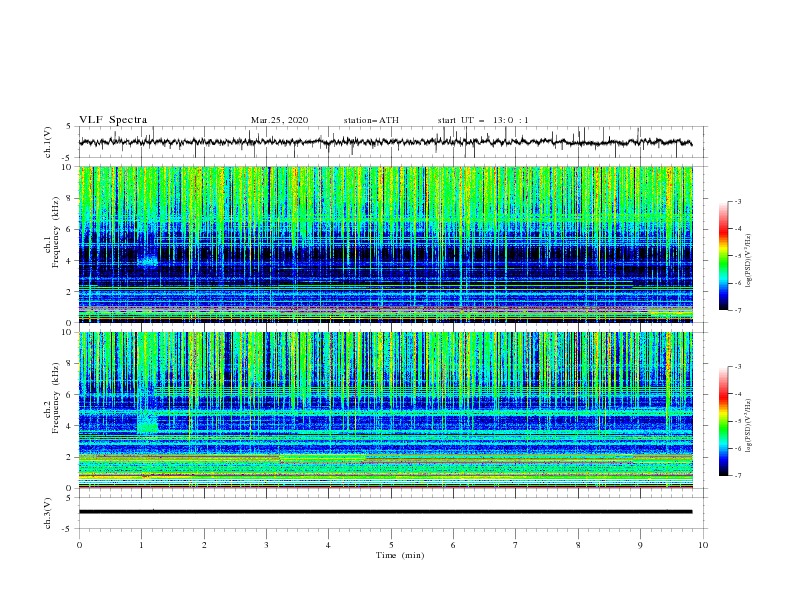Click time axis tick label "7"
The image size is (792, 612).
[x=516, y=545]
